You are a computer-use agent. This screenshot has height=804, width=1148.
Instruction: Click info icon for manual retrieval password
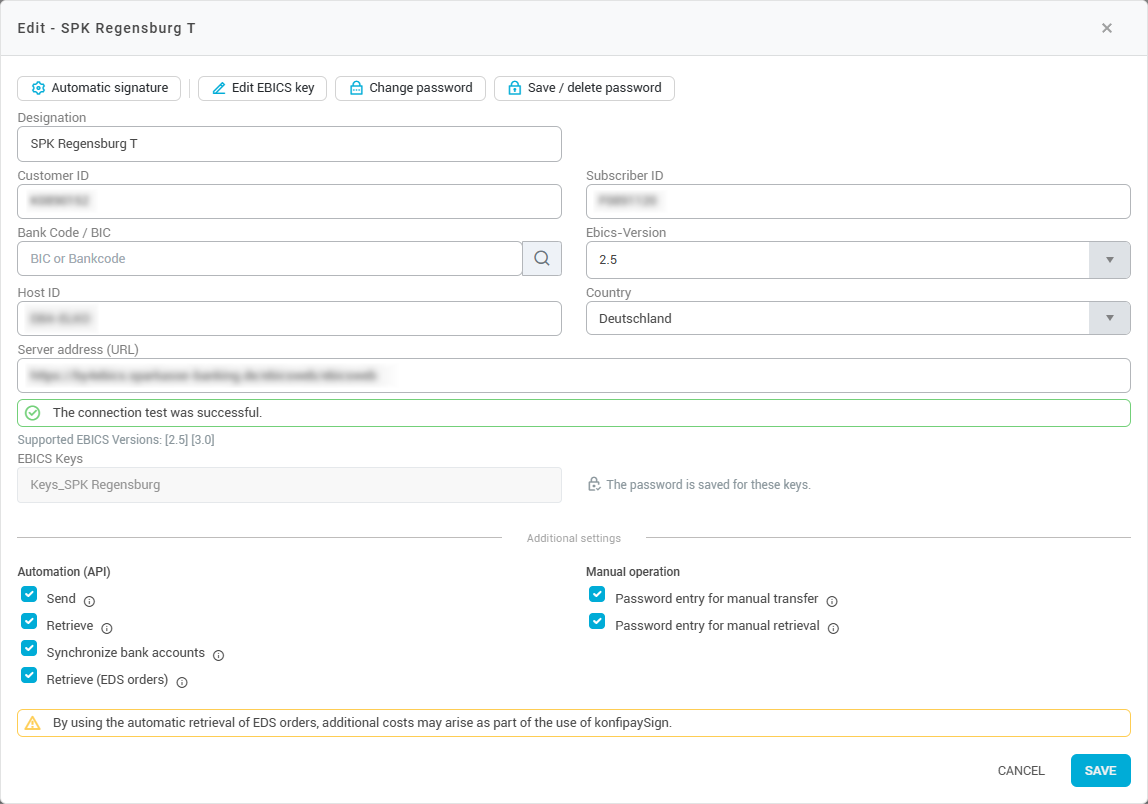833,628
